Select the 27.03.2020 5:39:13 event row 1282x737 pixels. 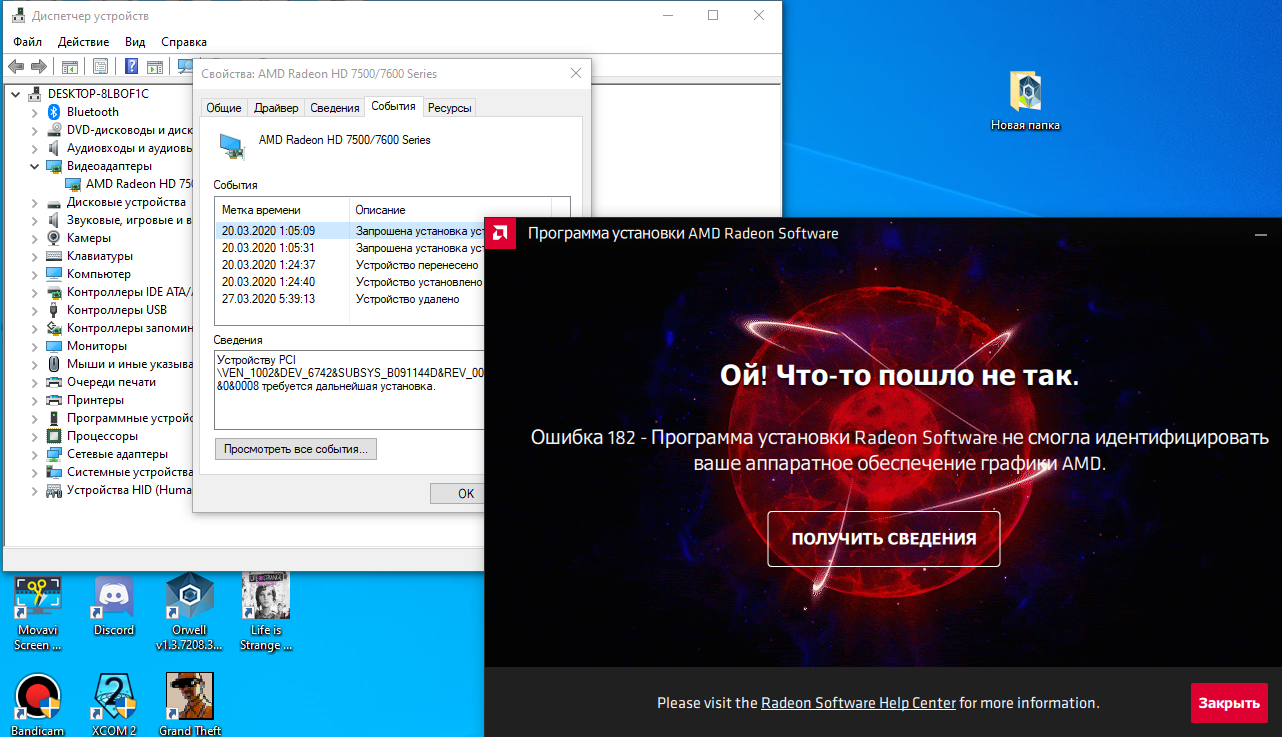coord(268,299)
